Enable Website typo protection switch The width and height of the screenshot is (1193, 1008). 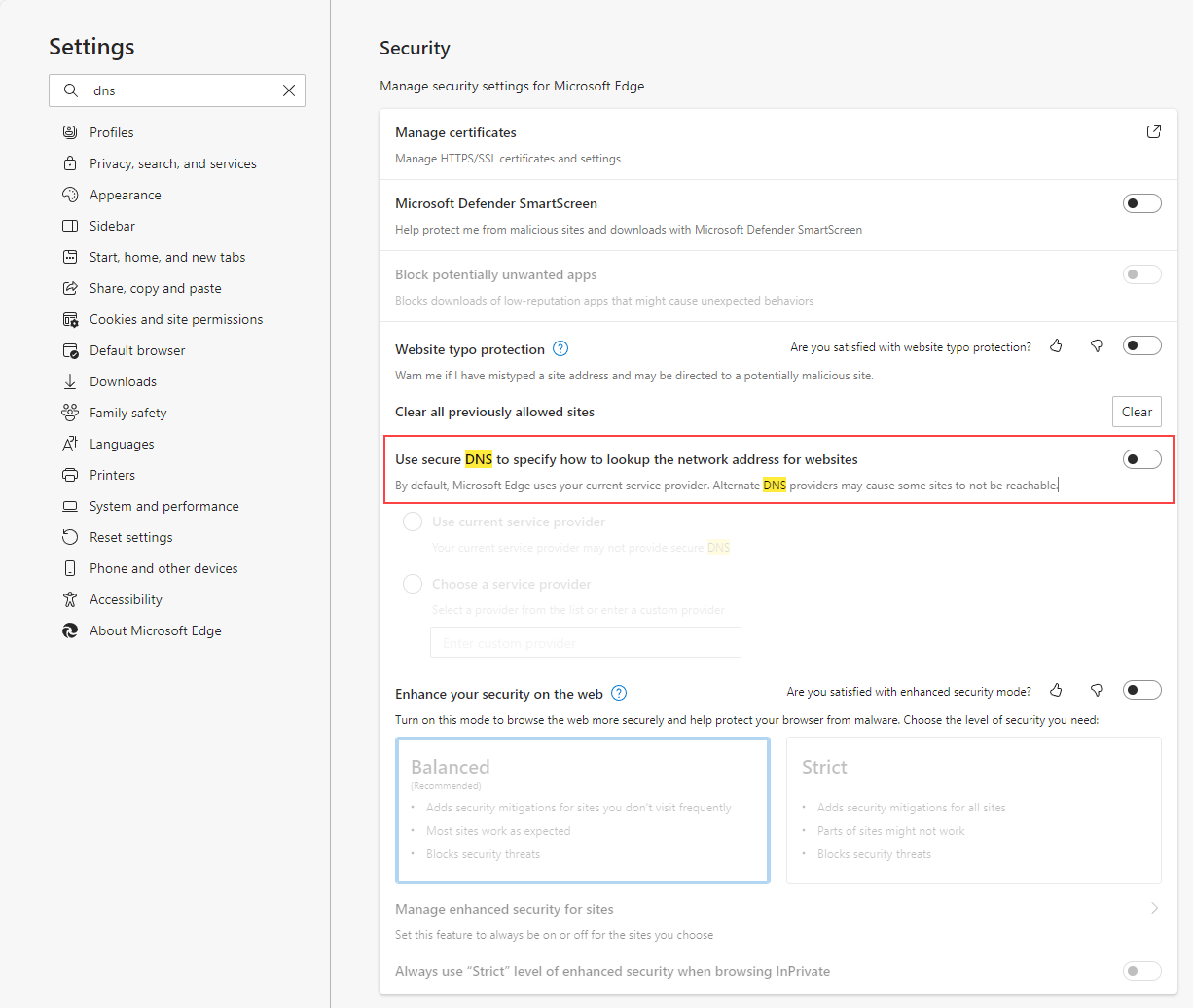click(1142, 345)
